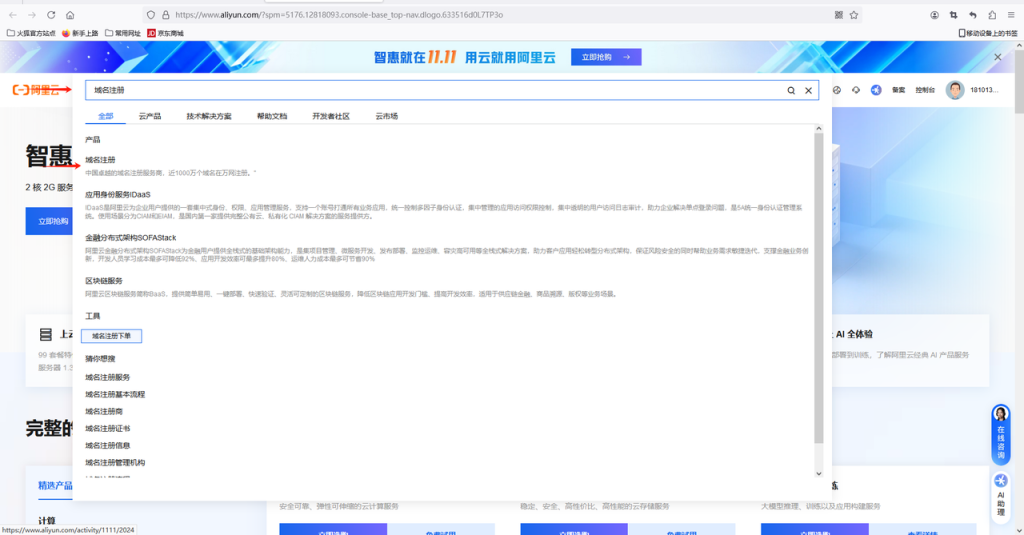Click the blue 立即抢购 button on the hero

[x=50, y=221]
